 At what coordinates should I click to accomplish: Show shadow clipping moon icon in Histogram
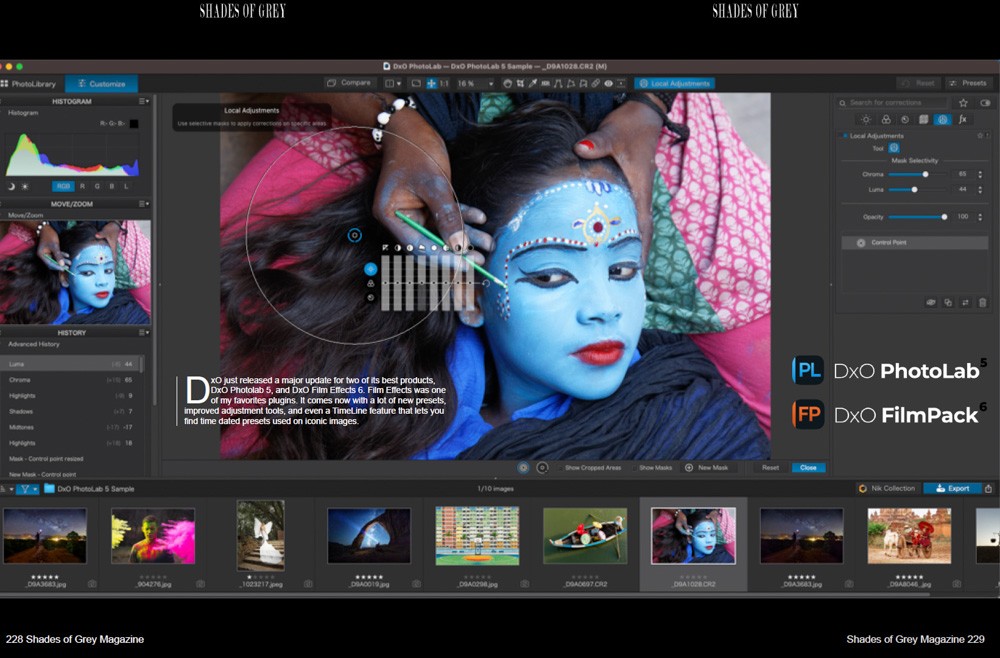click(x=11, y=186)
